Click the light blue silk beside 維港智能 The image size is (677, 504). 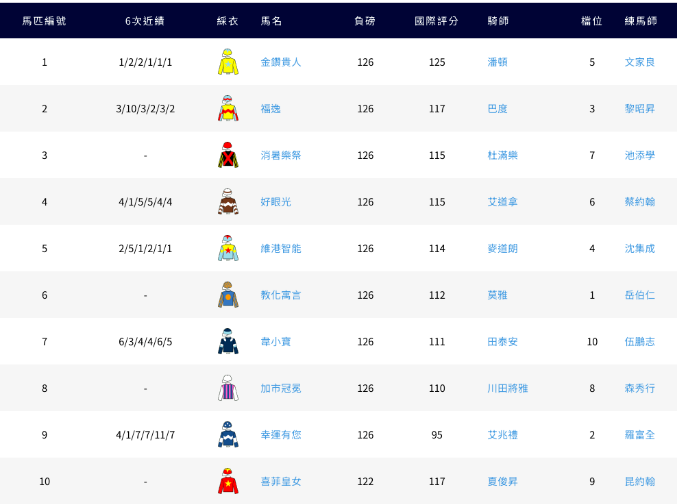[x=228, y=248]
